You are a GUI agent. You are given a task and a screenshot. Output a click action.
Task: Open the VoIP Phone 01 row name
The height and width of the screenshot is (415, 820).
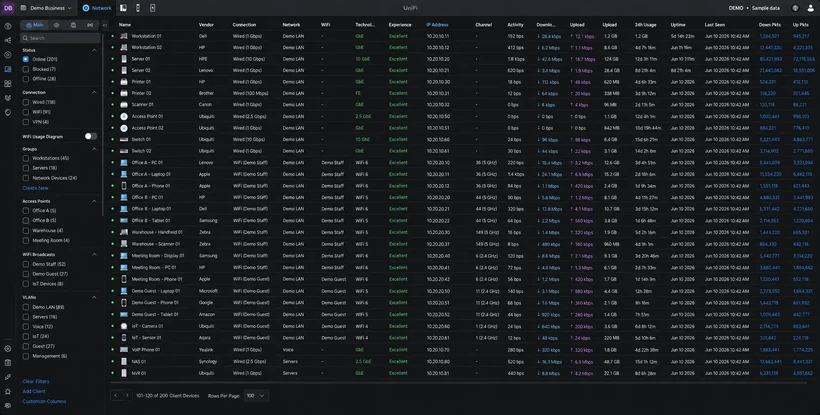(145, 350)
